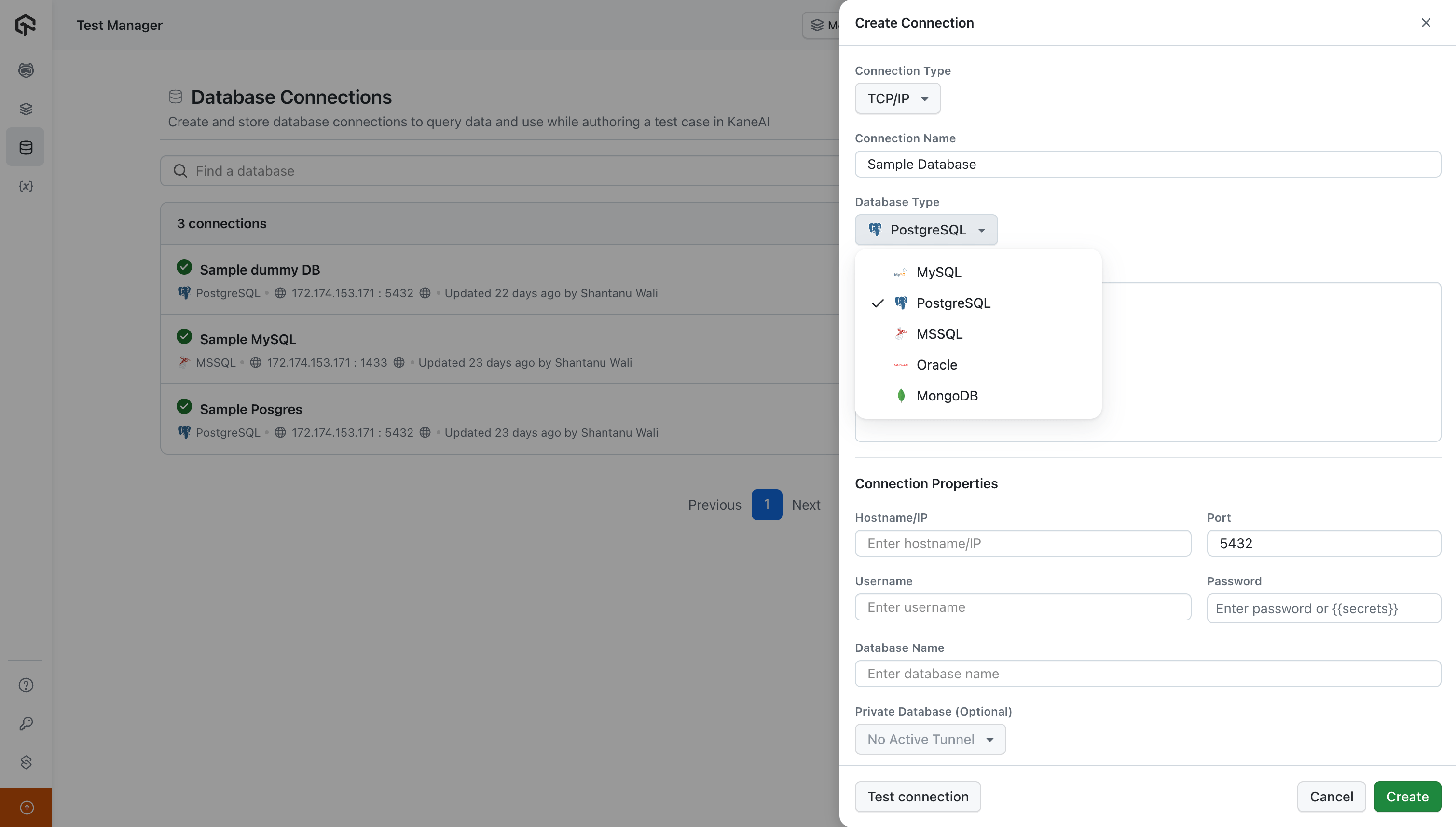1456x827 pixels.
Task: Click the LambdaTest logo at top left
Action: click(26, 25)
